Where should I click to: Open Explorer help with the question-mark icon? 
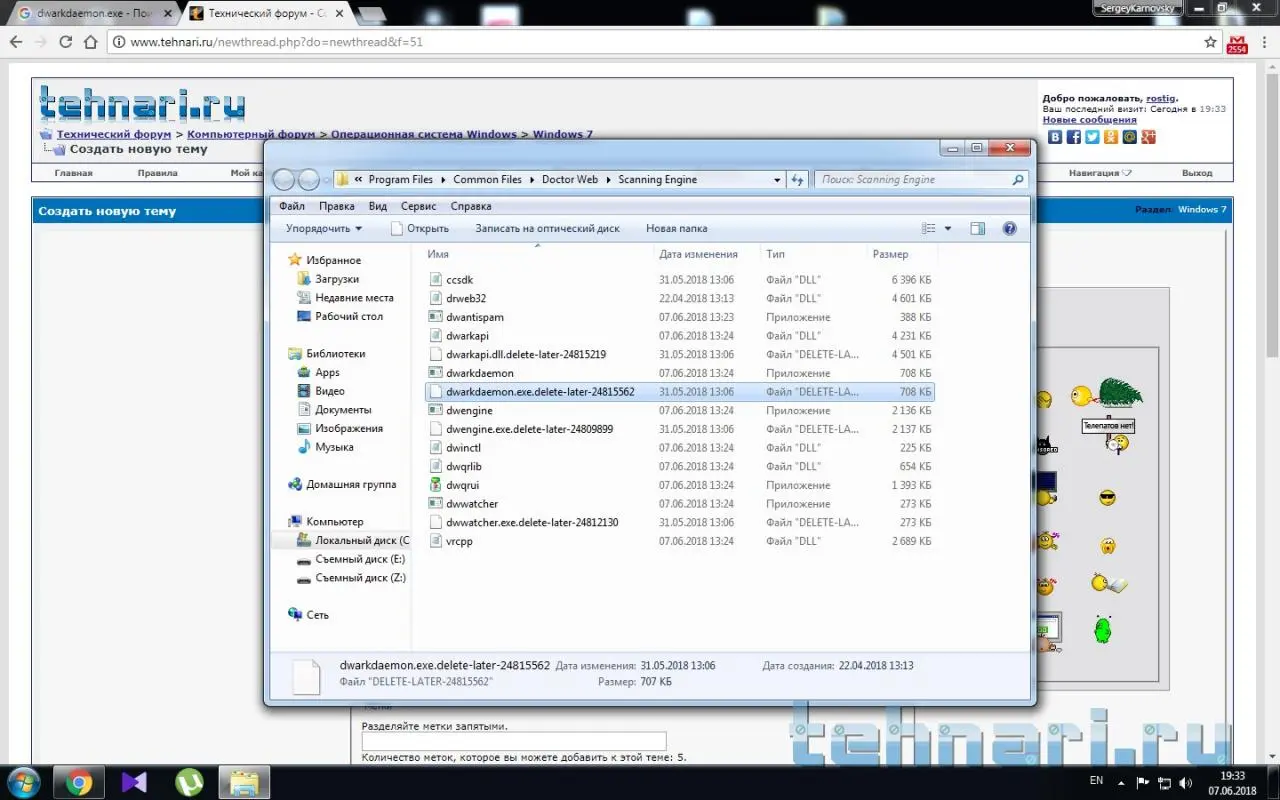1010,229
